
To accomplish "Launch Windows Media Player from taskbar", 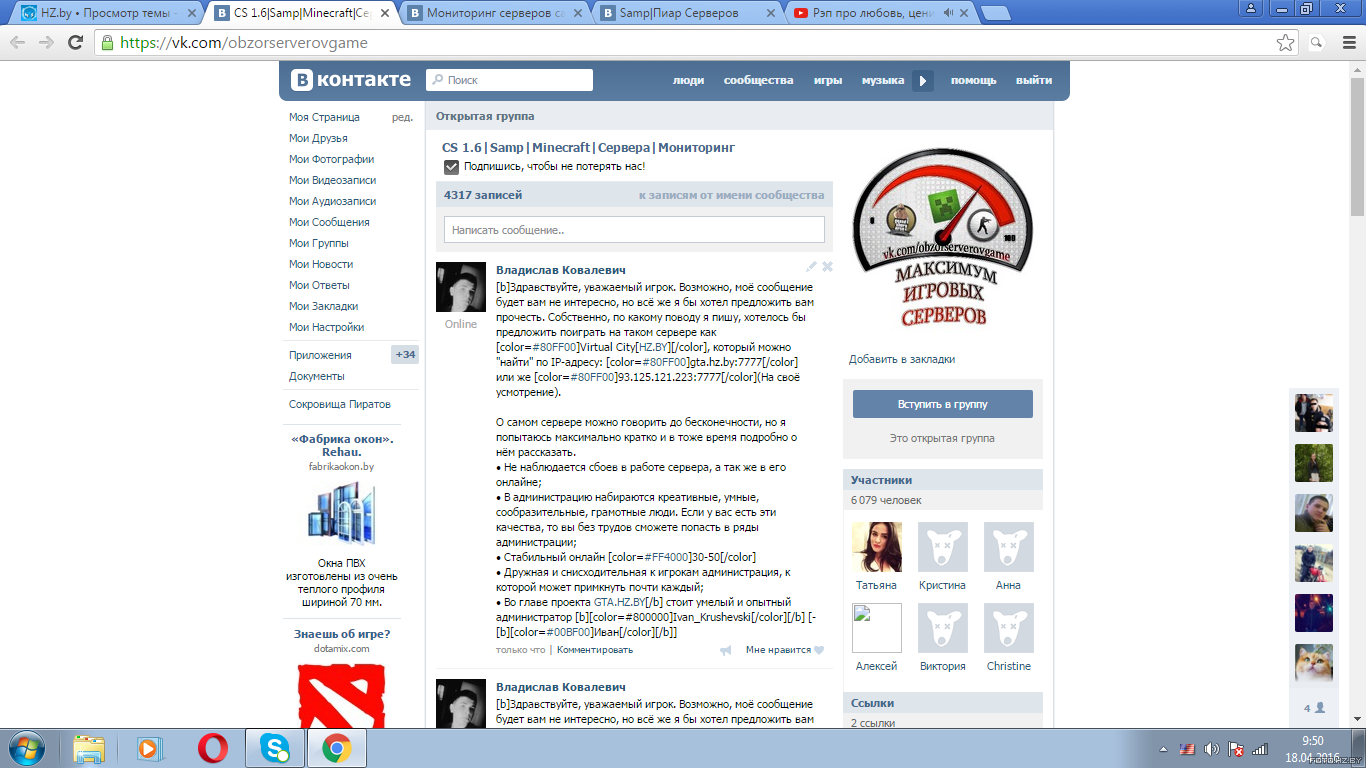I will (x=150, y=748).
